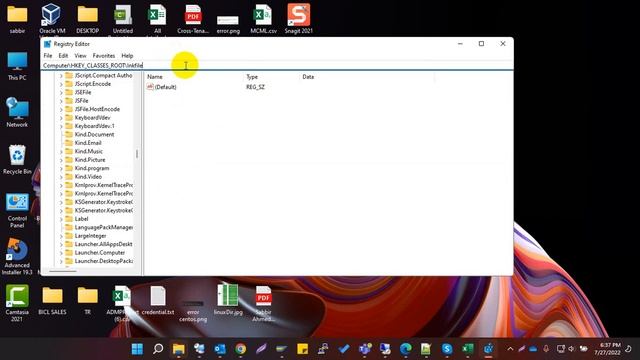The image size is (640, 360).
Task: Select the Snagit 2021 desktop shortcut
Action: click(x=298, y=19)
